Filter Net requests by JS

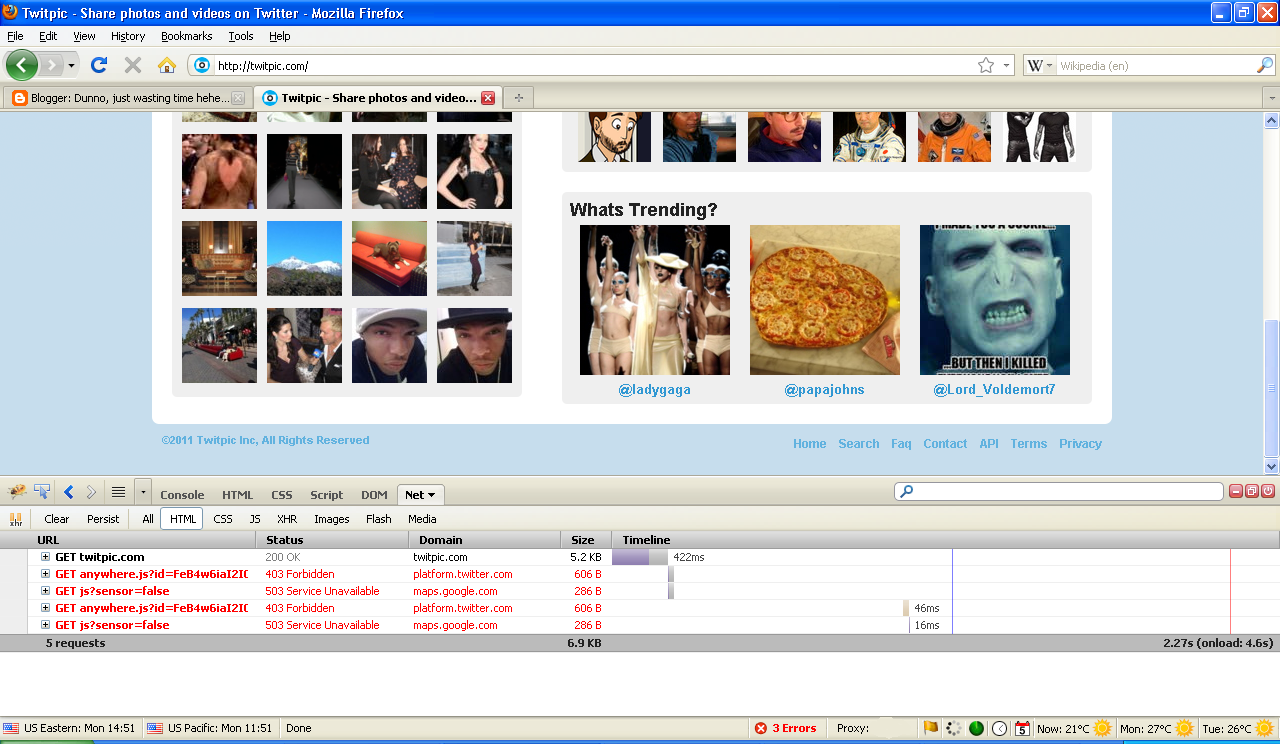[255, 519]
